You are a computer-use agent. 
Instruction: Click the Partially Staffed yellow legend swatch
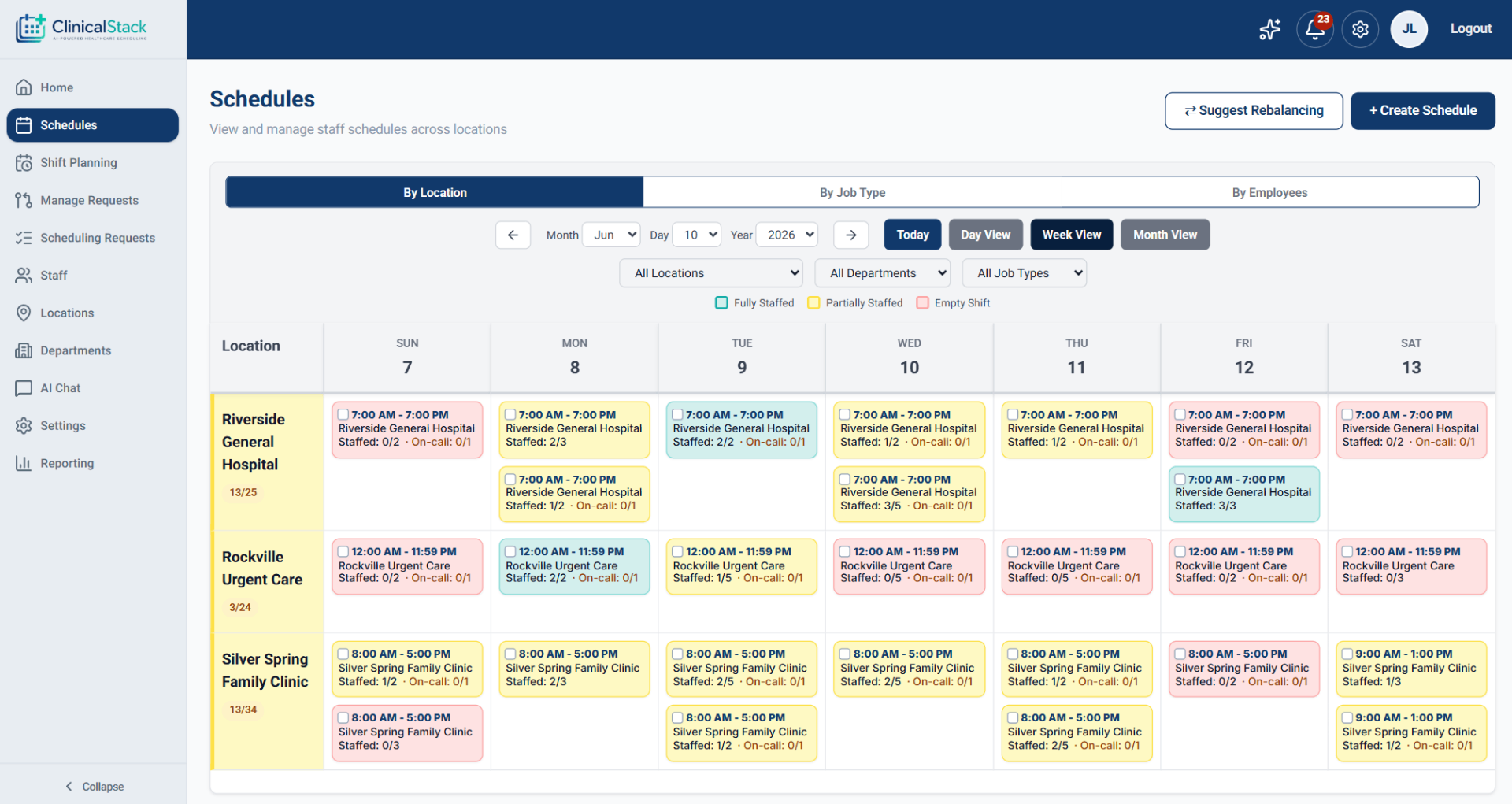coord(813,303)
